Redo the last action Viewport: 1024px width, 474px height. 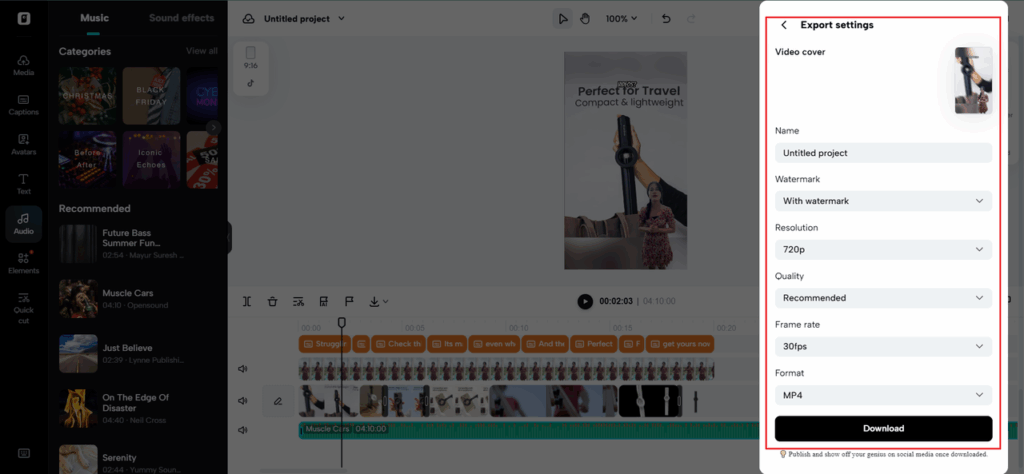tap(691, 19)
